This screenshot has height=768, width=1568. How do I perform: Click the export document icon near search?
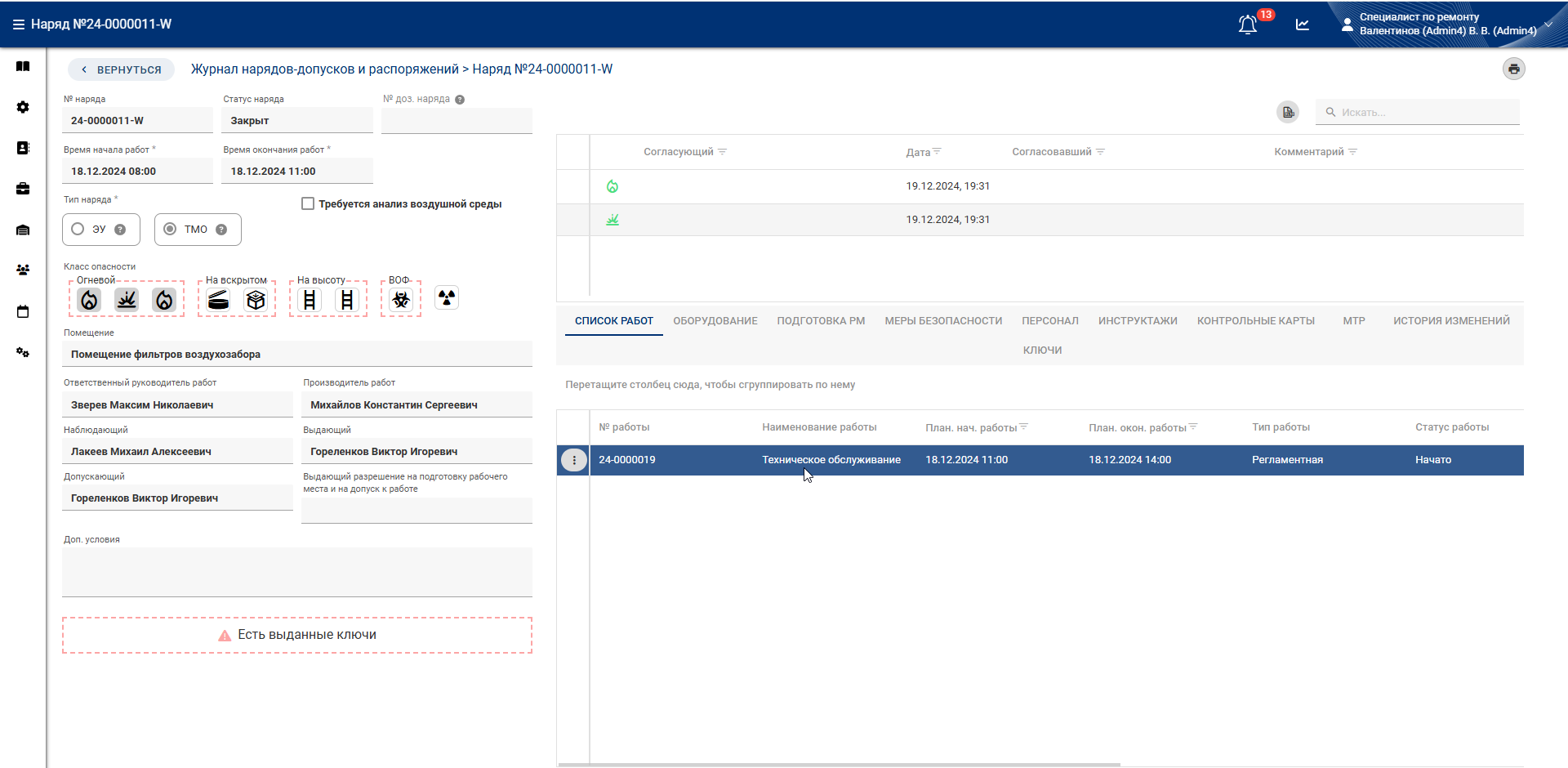(1288, 112)
